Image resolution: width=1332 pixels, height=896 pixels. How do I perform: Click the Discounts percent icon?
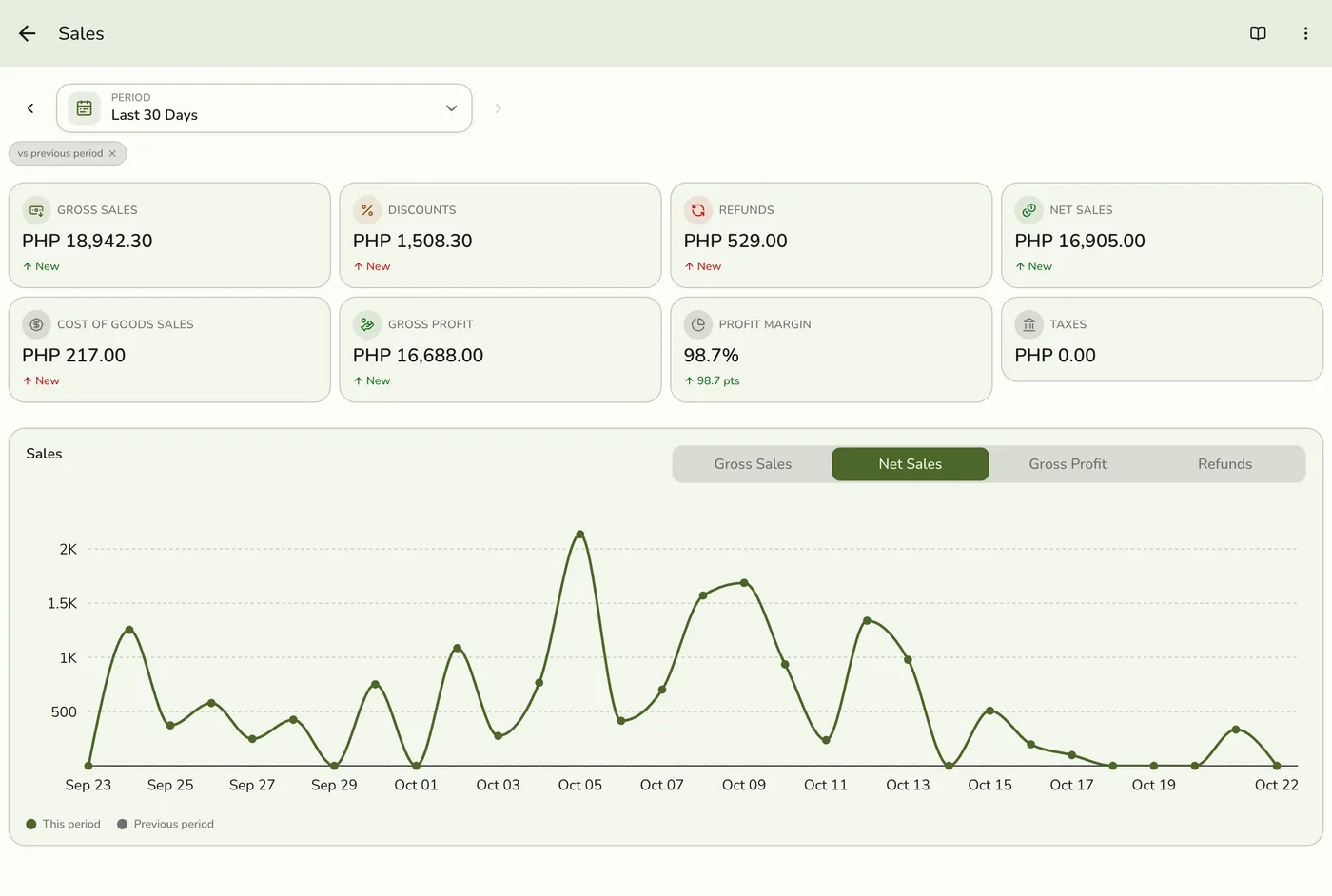pyautogui.click(x=367, y=210)
